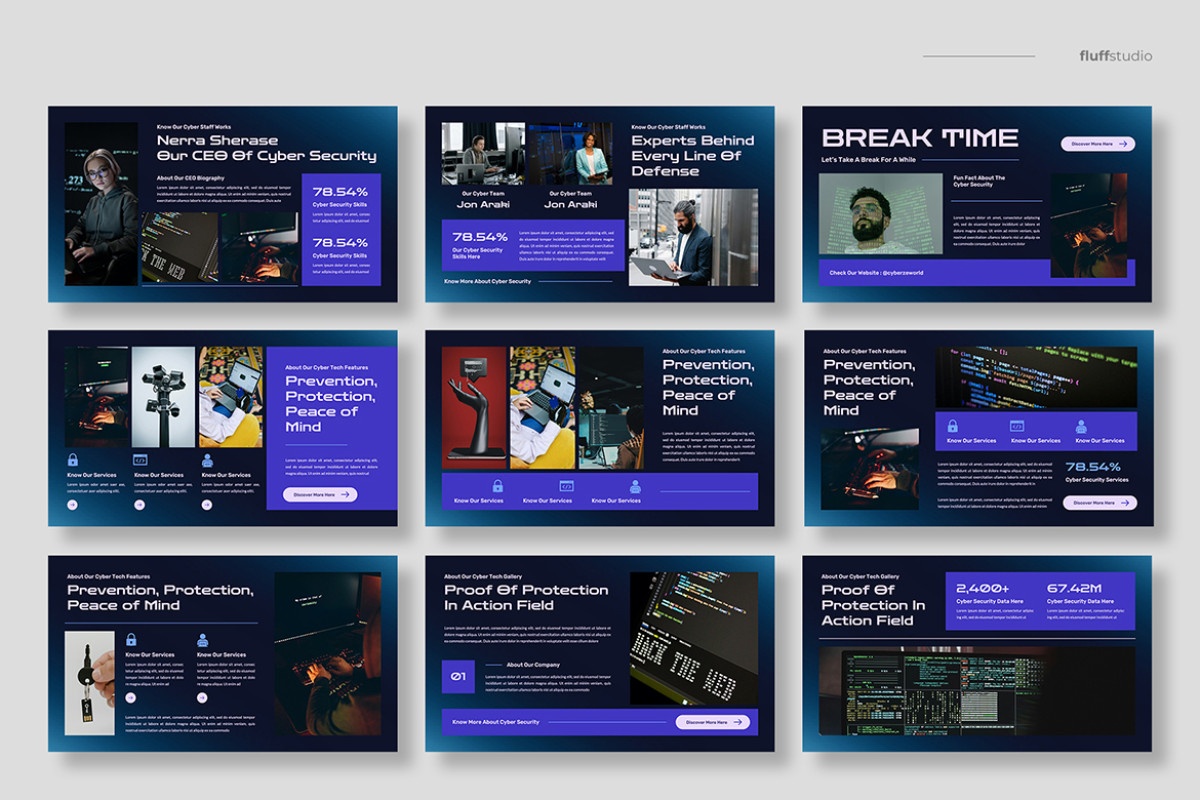Click the code icon on middle Prevention slide
1200x800 pixels.
point(566,487)
